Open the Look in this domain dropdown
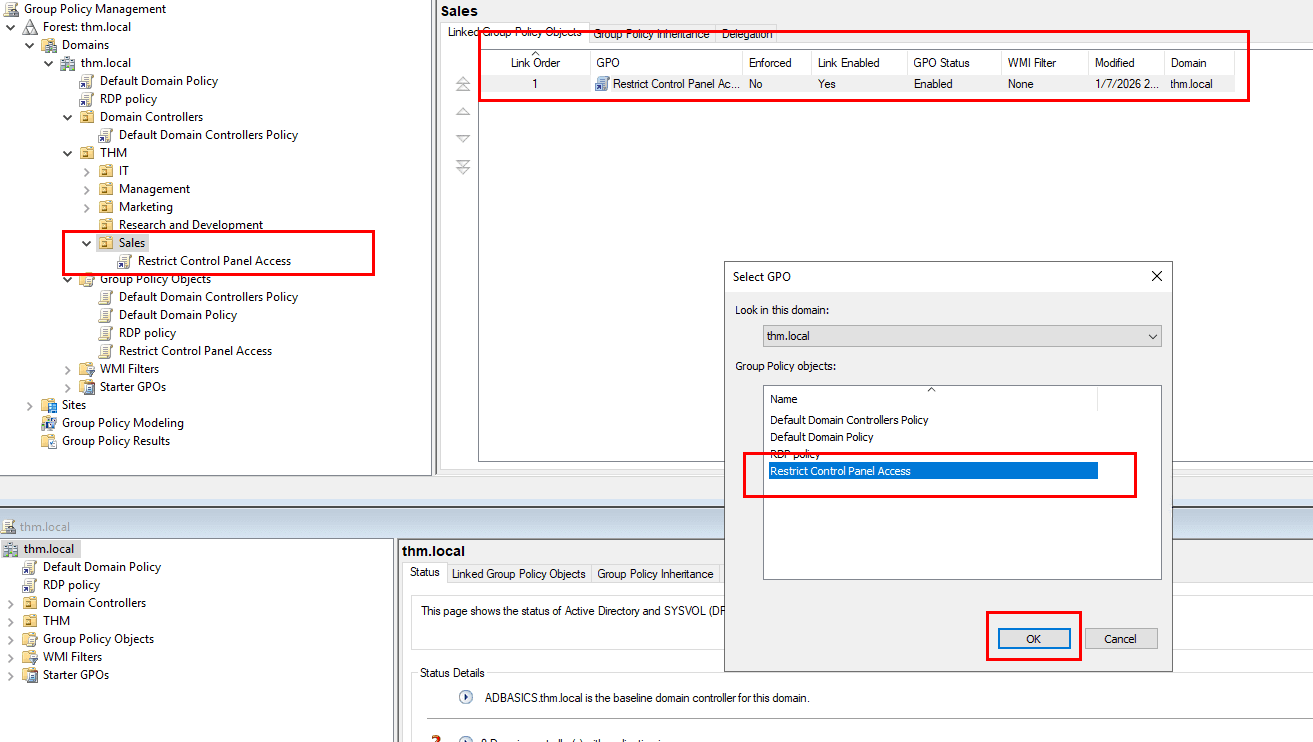Viewport: 1313px width, 742px height. (1153, 336)
